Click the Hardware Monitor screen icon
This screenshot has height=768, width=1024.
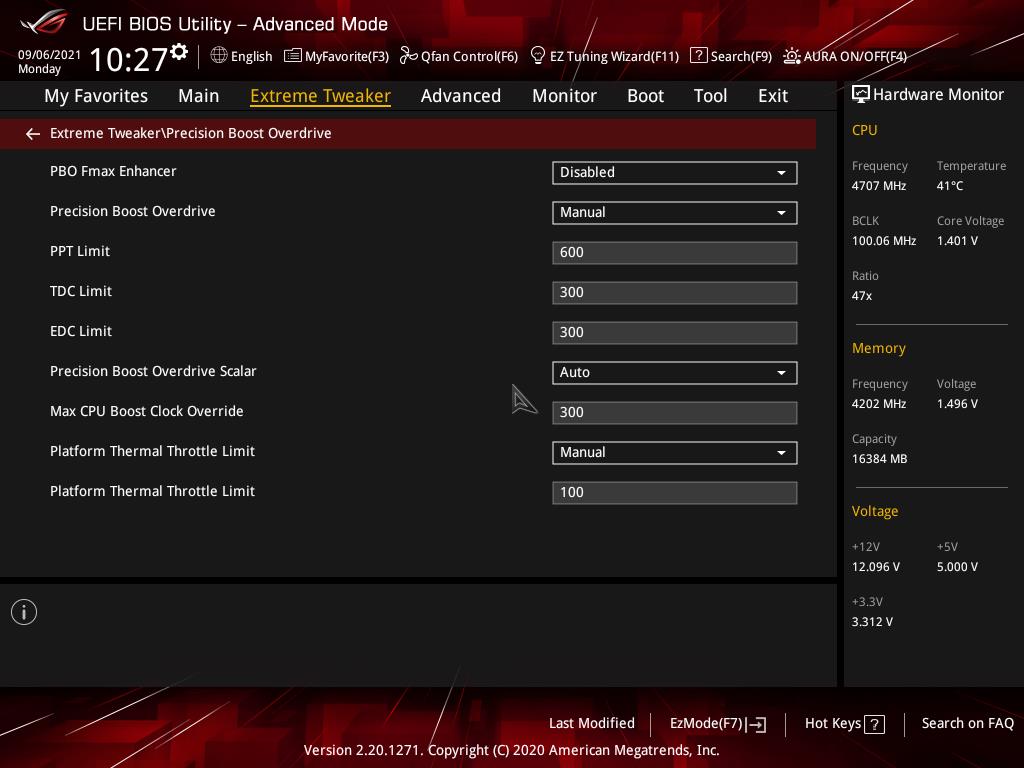861,94
